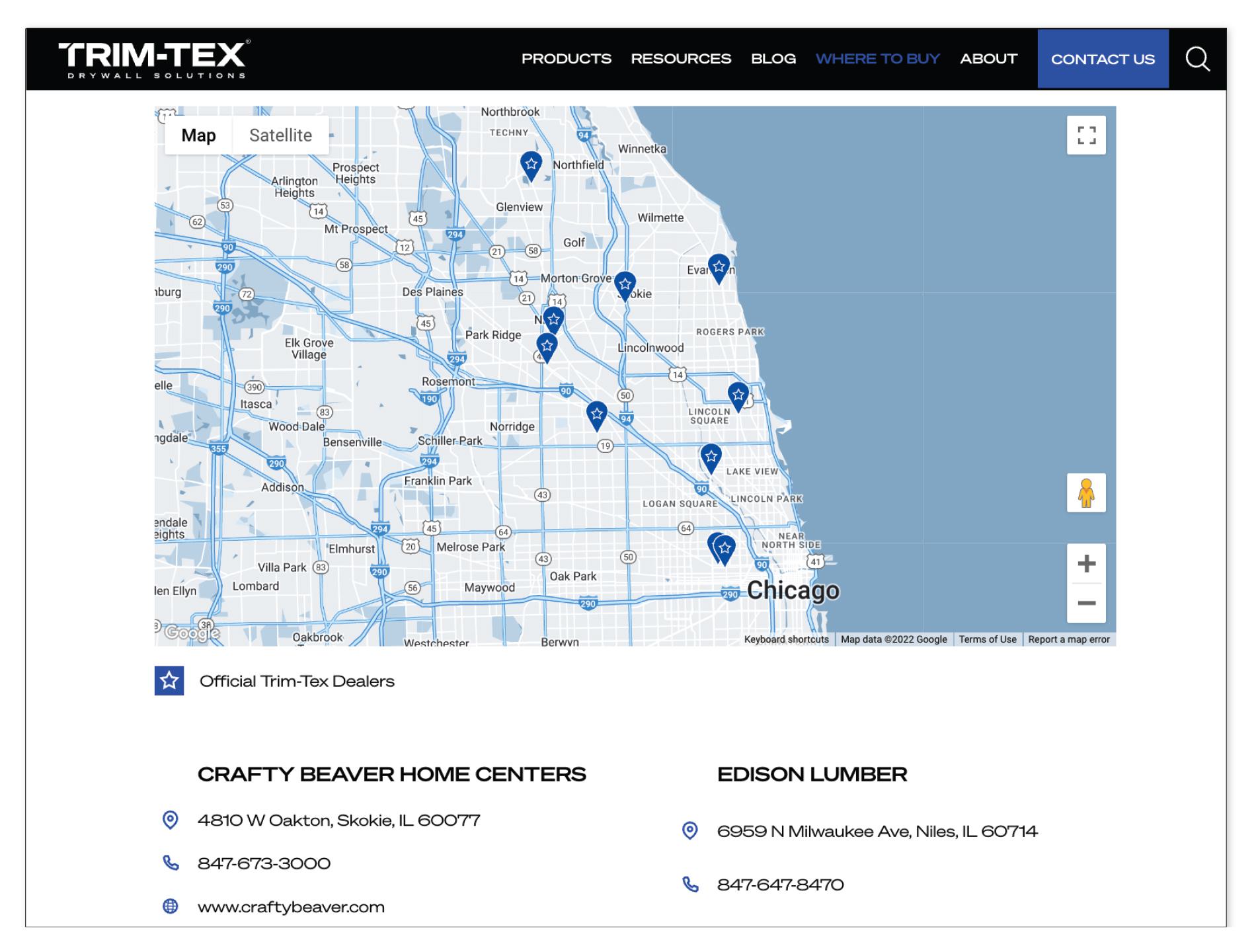The image size is (1256, 952).
Task: Visit www.craftybeaver.com website link
Action: (x=291, y=907)
